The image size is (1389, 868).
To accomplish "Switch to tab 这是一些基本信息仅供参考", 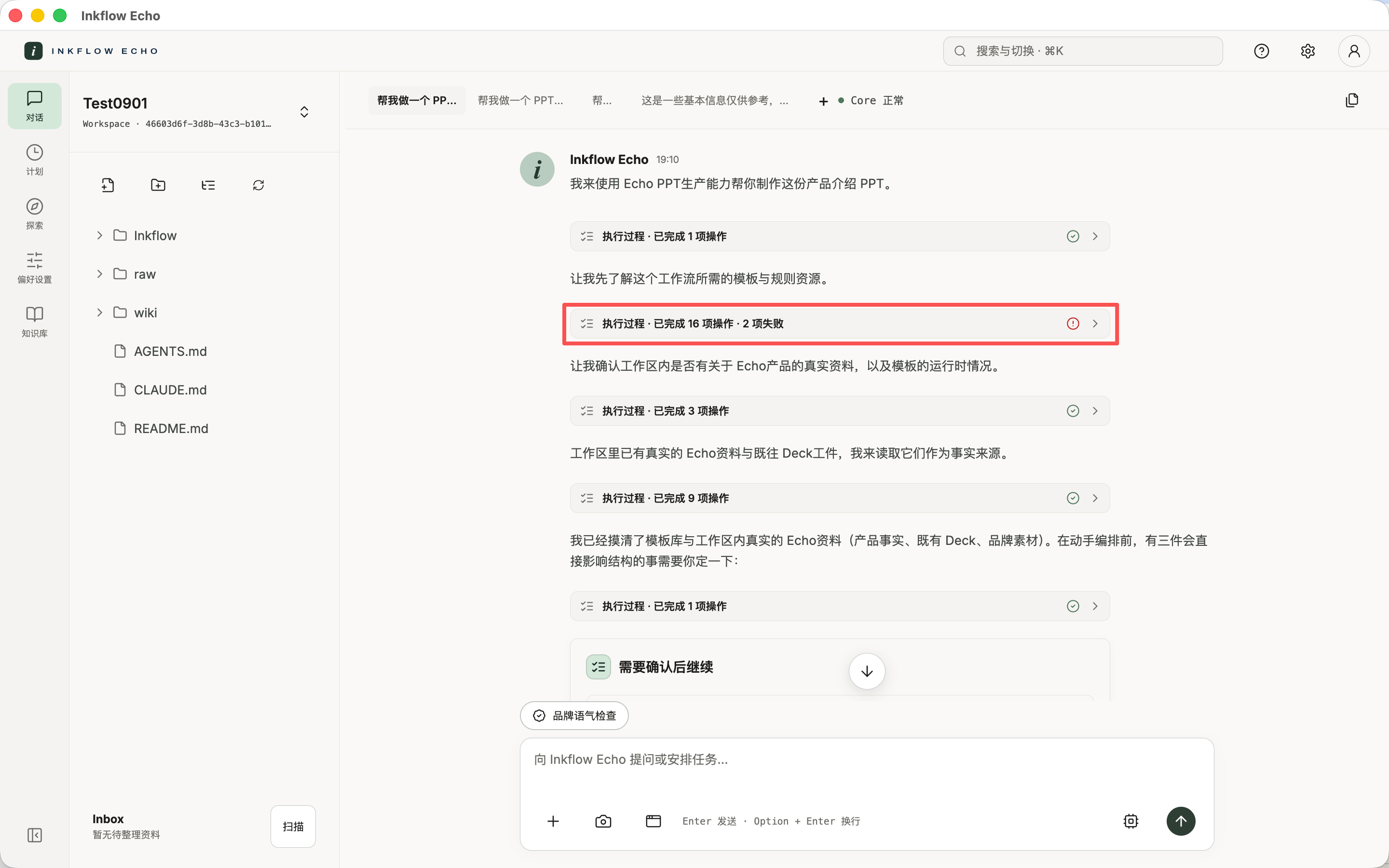I will coord(715,100).
